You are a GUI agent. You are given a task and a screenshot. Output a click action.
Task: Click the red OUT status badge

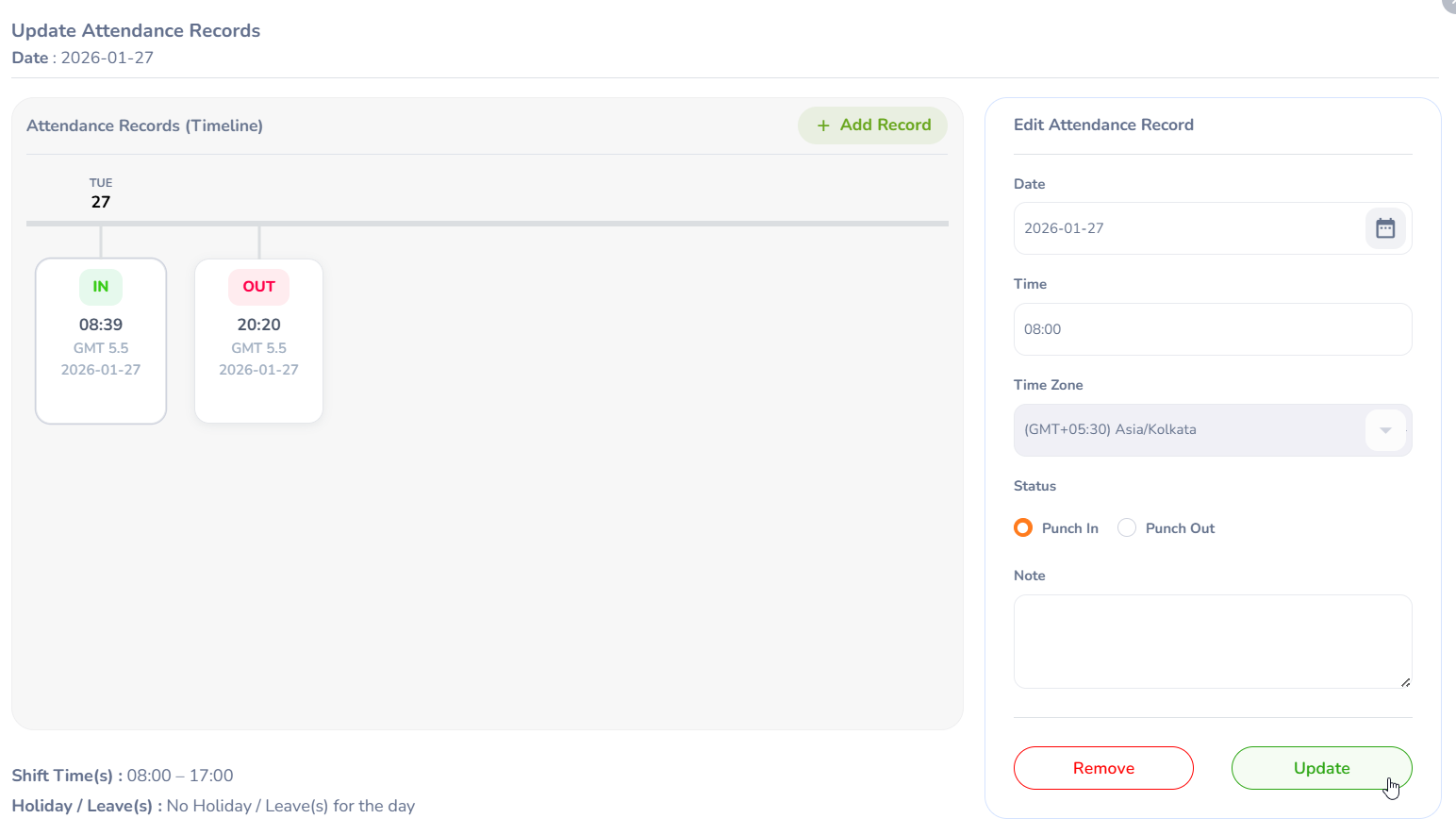(258, 287)
